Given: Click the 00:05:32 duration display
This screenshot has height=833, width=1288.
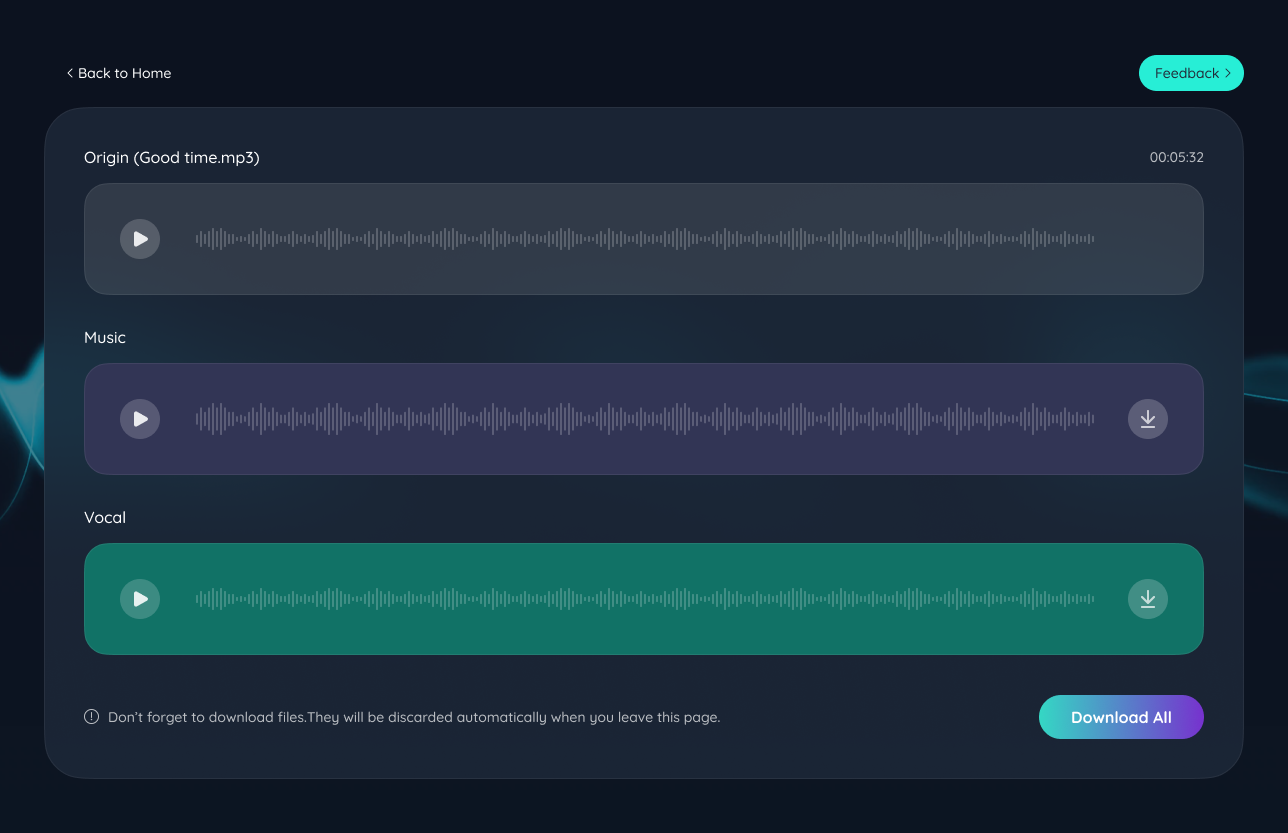Looking at the screenshot, I should pos(1176,157).
